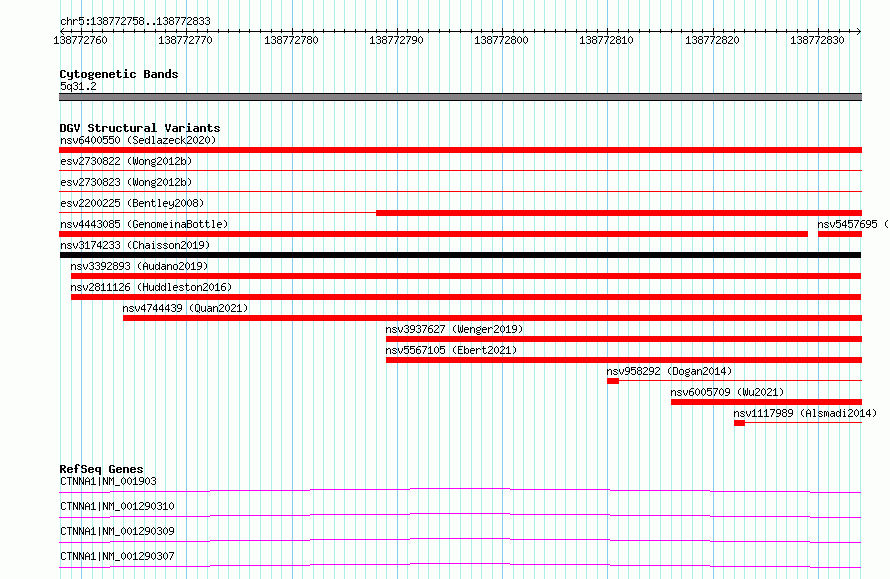Click ruler position 138772790
Viewport: 890px width, 579px height.
point(396,40)
